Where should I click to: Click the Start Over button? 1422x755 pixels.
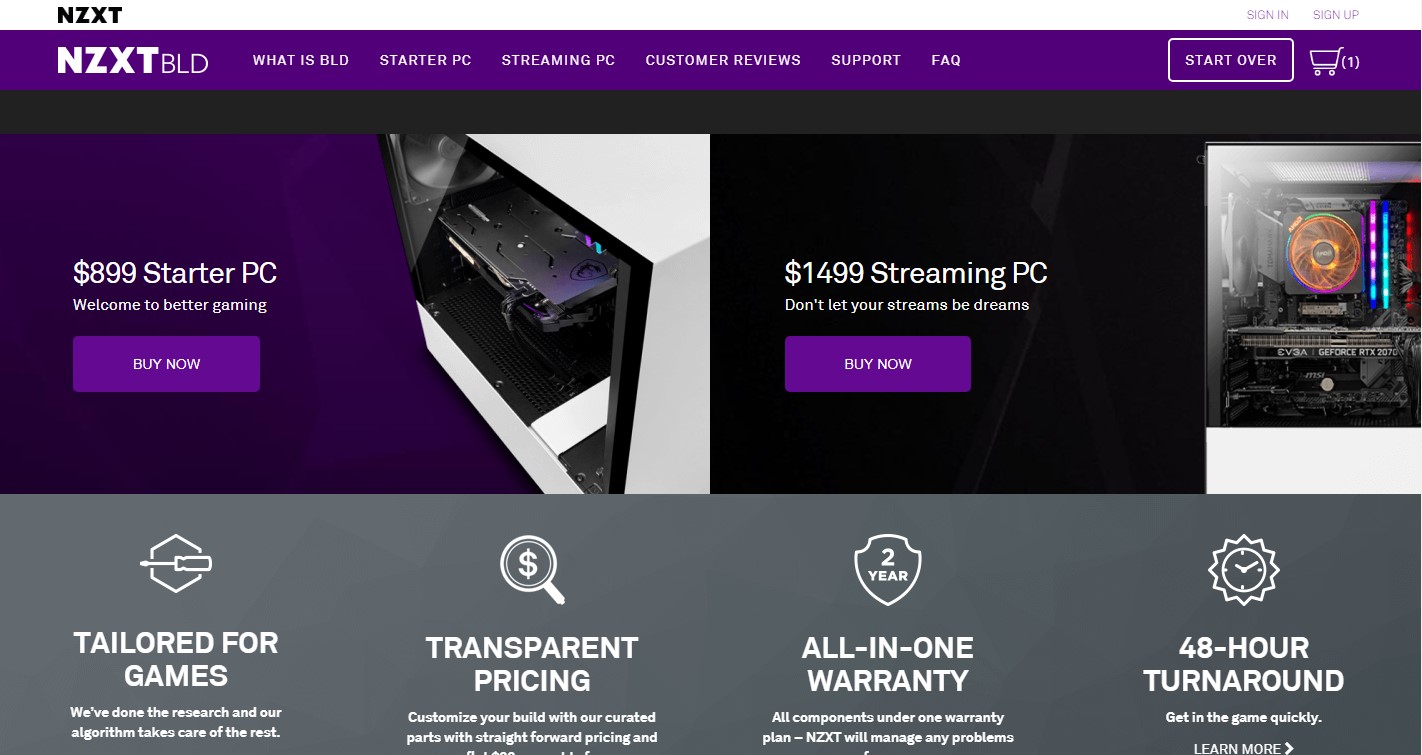(1231, 60)
